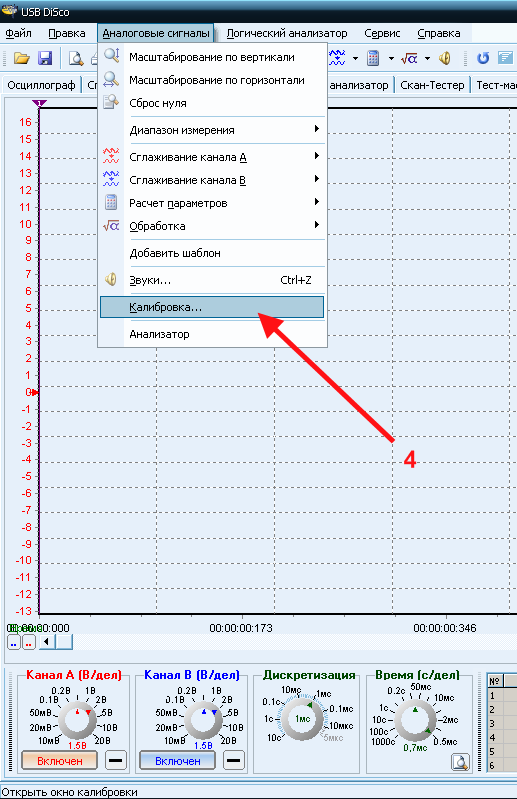
Task: Click row 1 in the № table
Action: (x=502, y=695)
